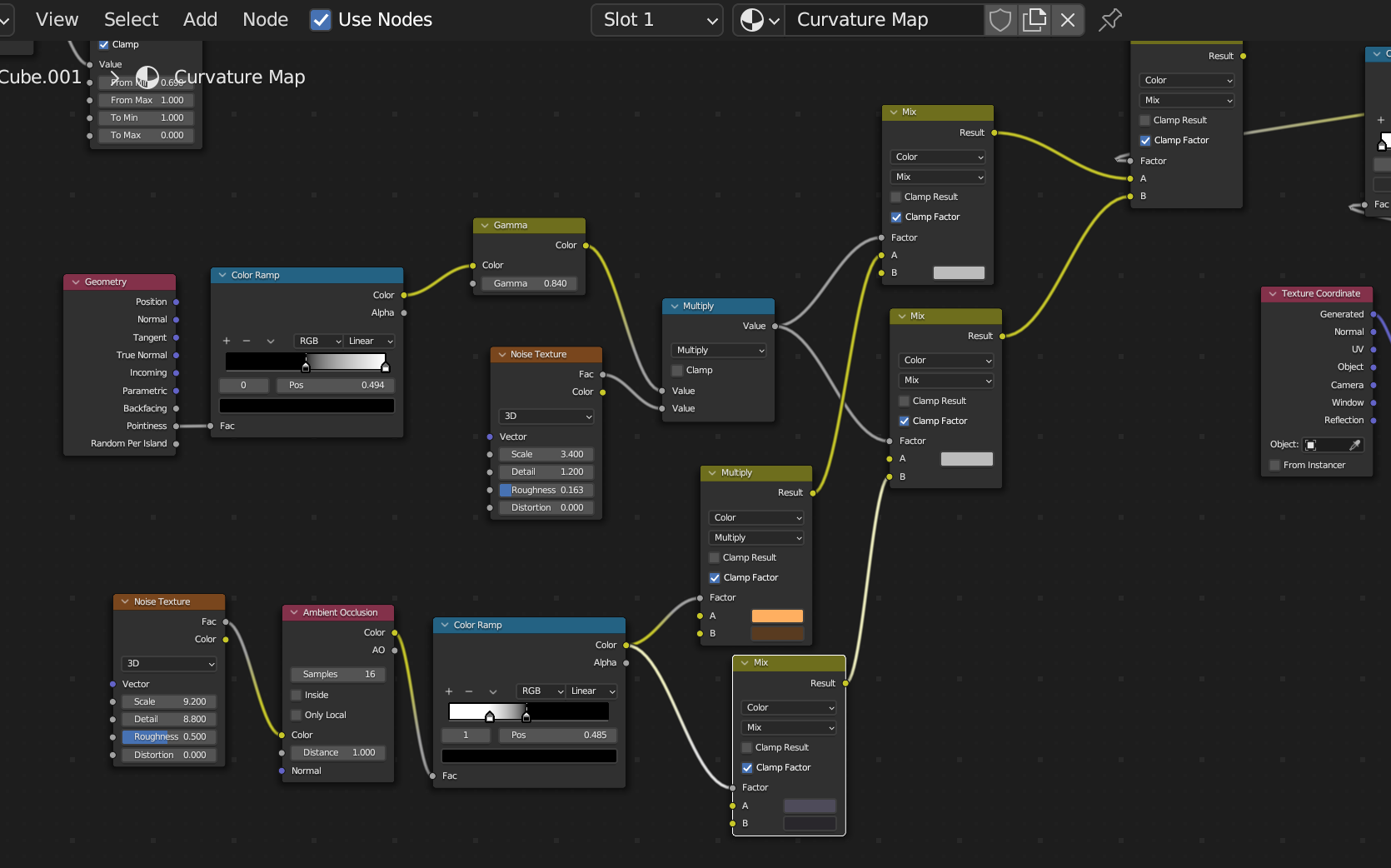Enable Only Local in Ambient Occlusion
The image size is (1391, 868).
(x=297, y=715)
